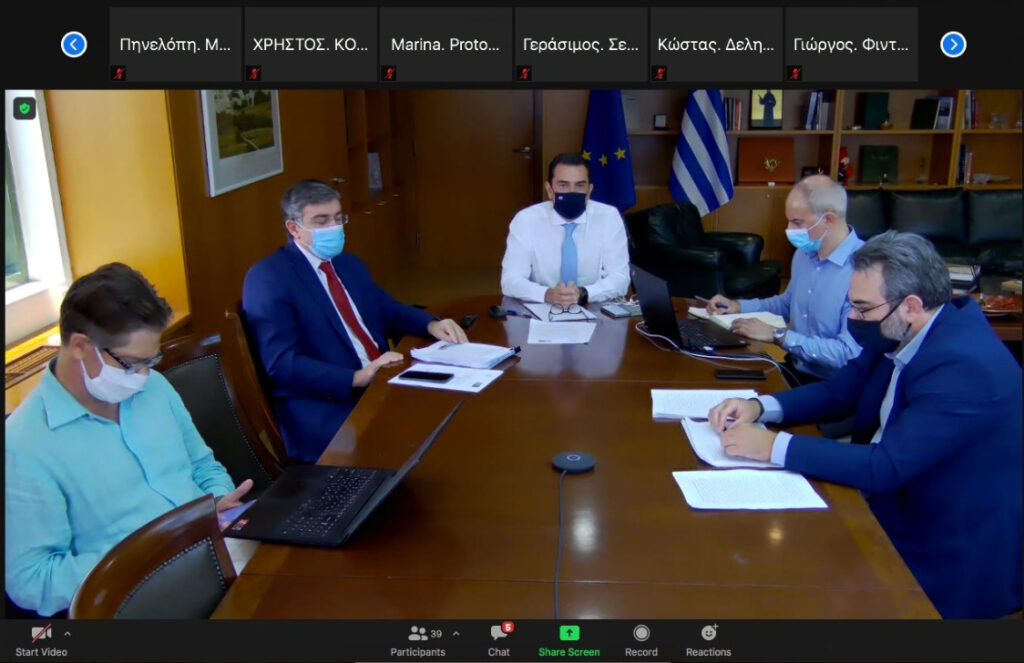Select the Marina Proto participant tile

pyautogui.click(x=445, y=44)
